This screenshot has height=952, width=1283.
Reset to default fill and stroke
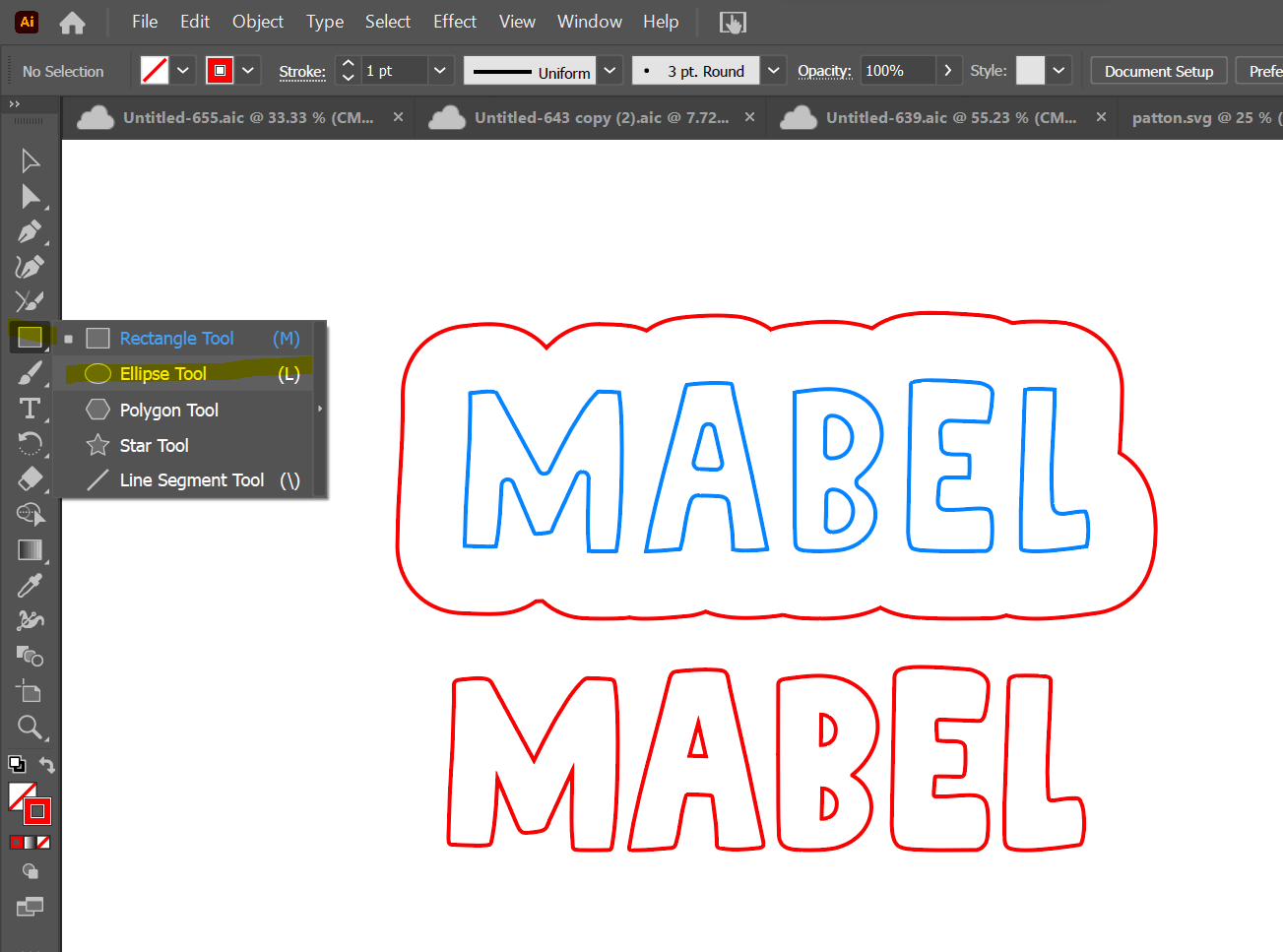click(17, 764)
